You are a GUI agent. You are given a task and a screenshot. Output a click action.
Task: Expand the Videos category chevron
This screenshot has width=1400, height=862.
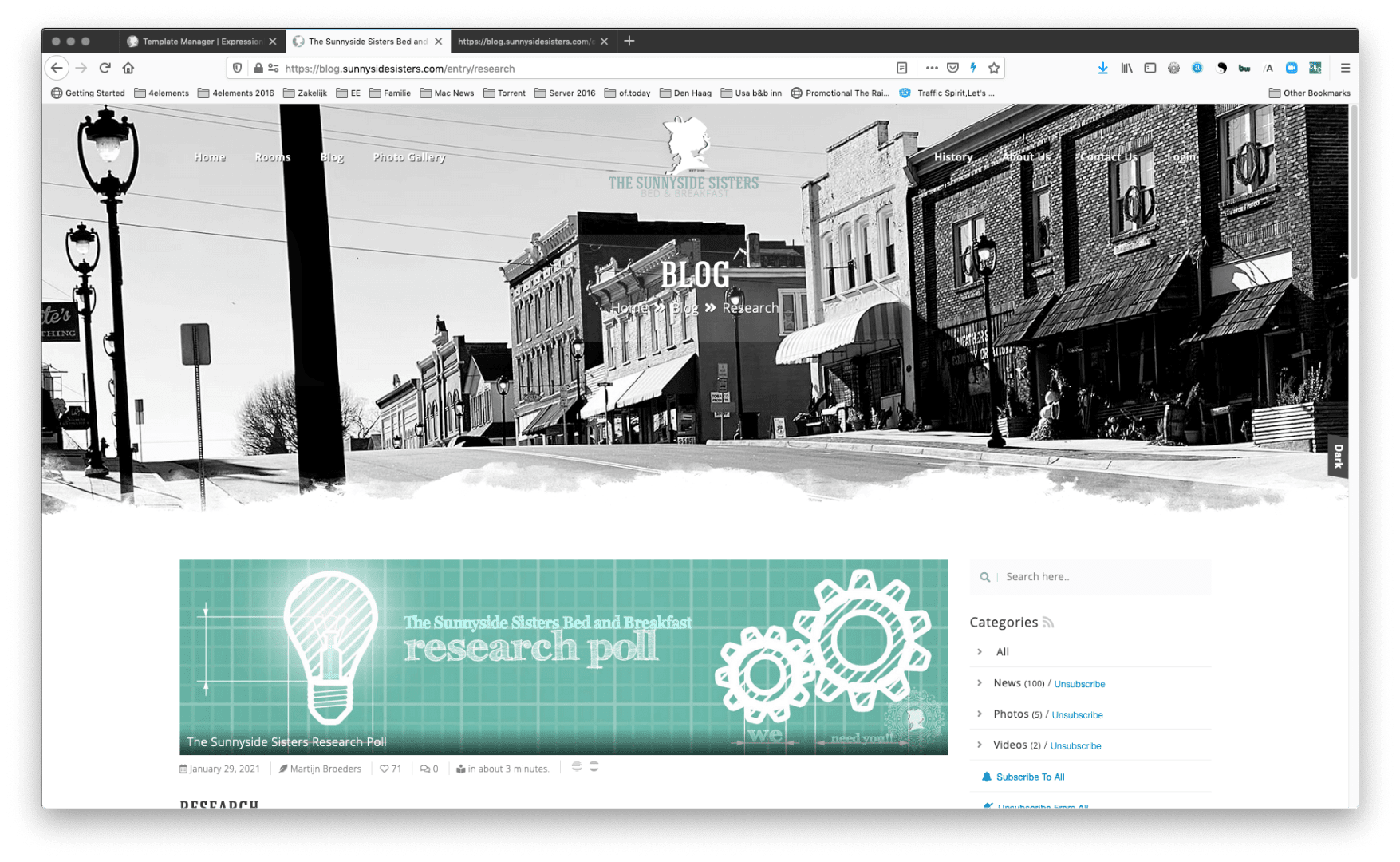pos(980,745)
